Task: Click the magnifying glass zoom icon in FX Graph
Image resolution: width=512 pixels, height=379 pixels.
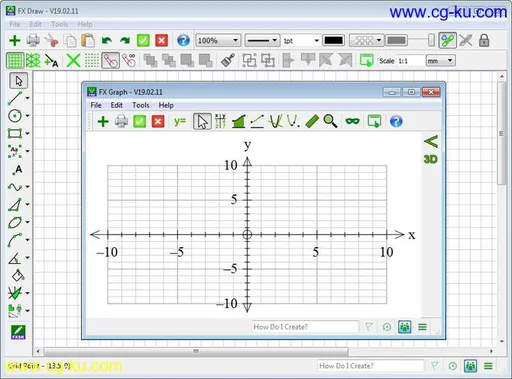Action: (330, 121)
